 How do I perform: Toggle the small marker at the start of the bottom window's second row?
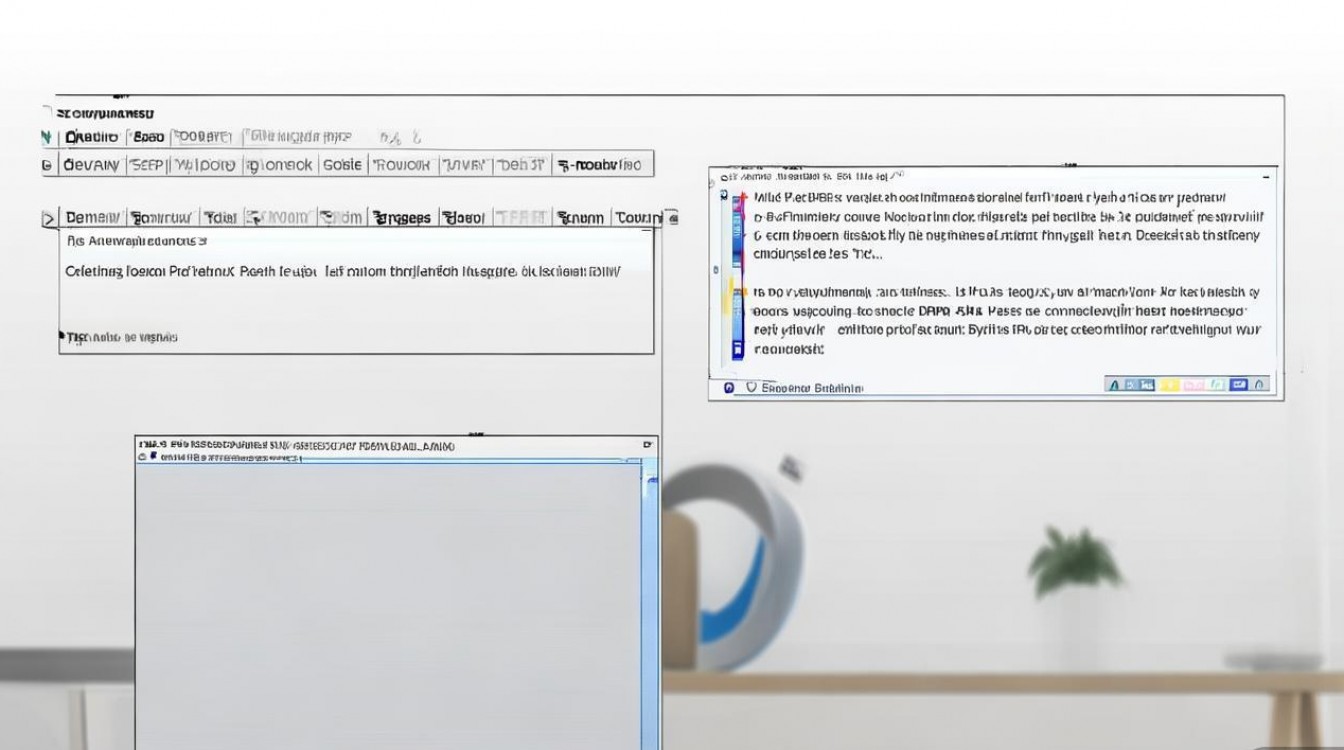pos(153,457)
